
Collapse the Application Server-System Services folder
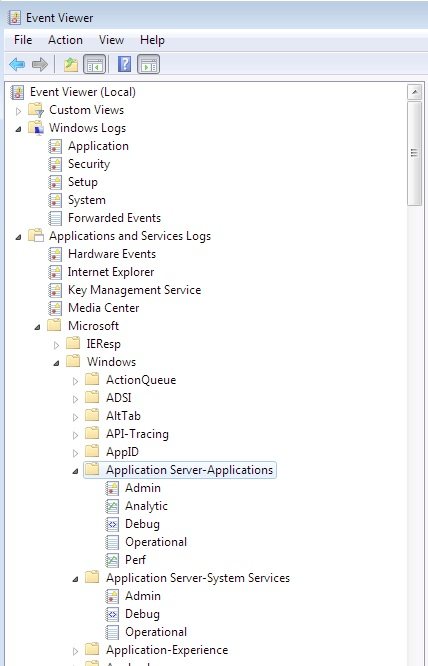click(76, 579)
